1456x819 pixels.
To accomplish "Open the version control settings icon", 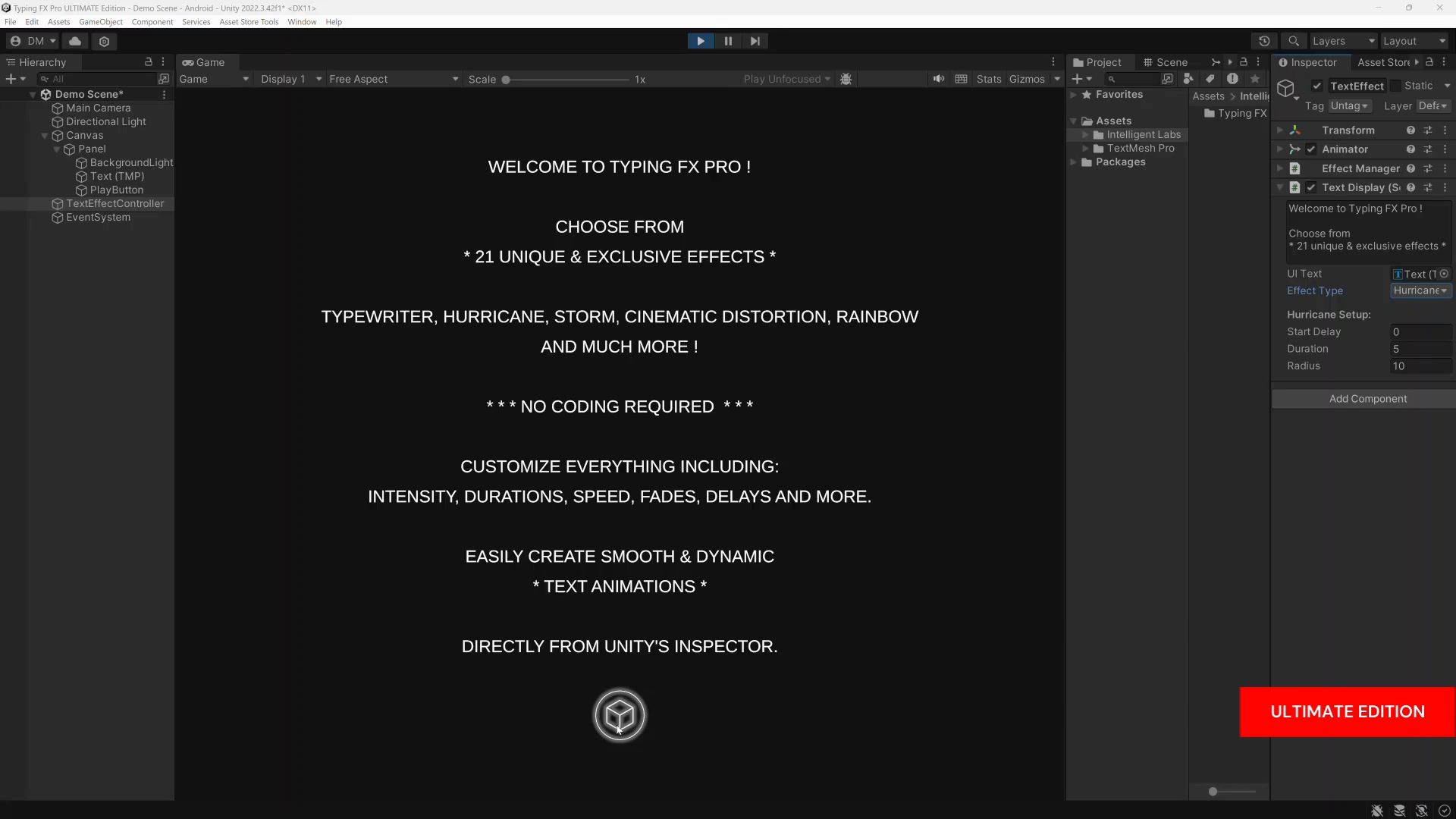I will coord(105,41).
